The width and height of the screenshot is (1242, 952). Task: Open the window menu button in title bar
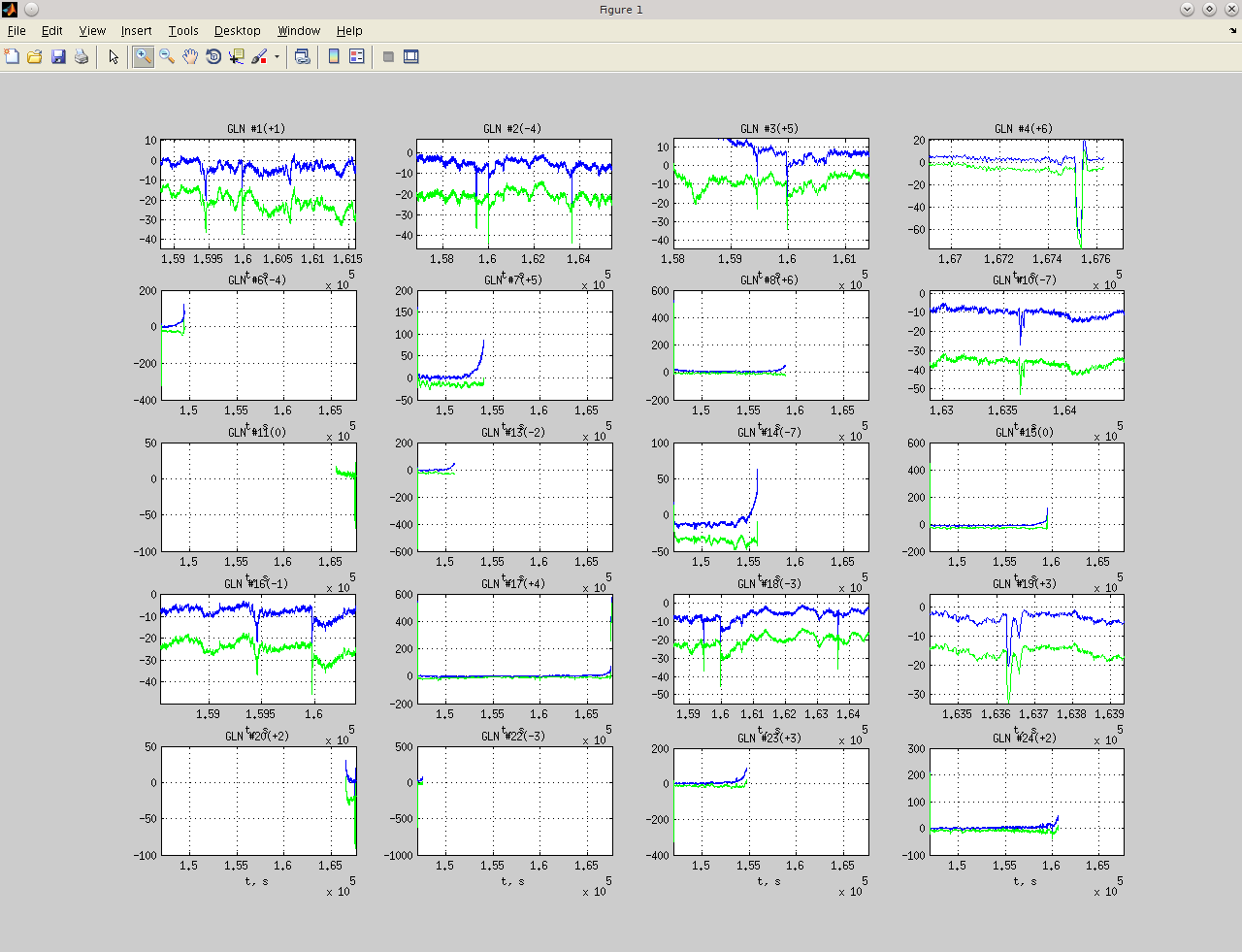(31, 10)
